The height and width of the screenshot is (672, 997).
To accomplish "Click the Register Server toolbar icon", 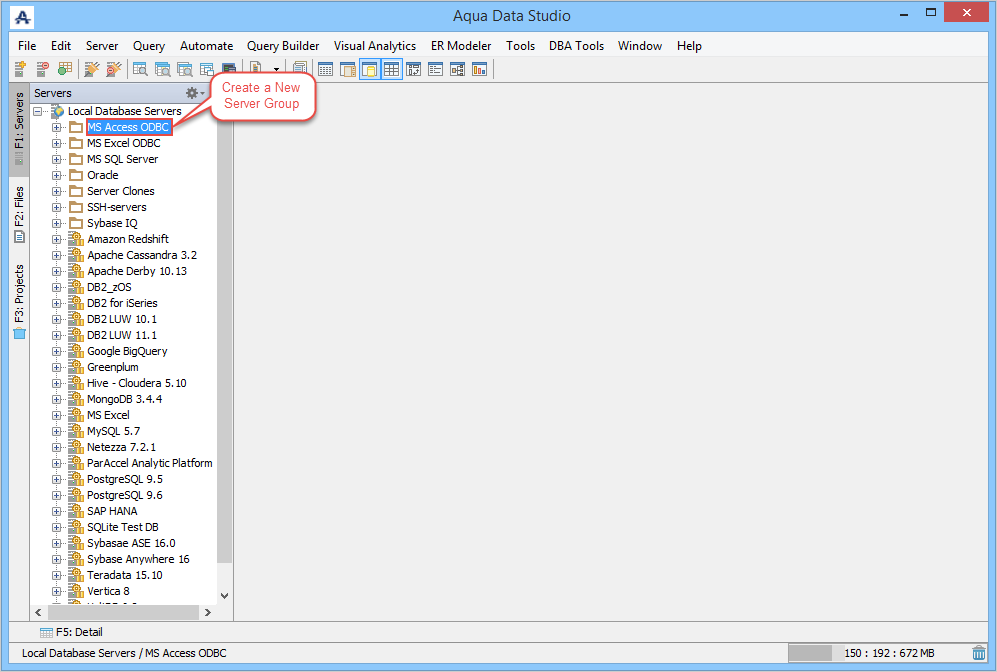I will click(x=20, y=69).
